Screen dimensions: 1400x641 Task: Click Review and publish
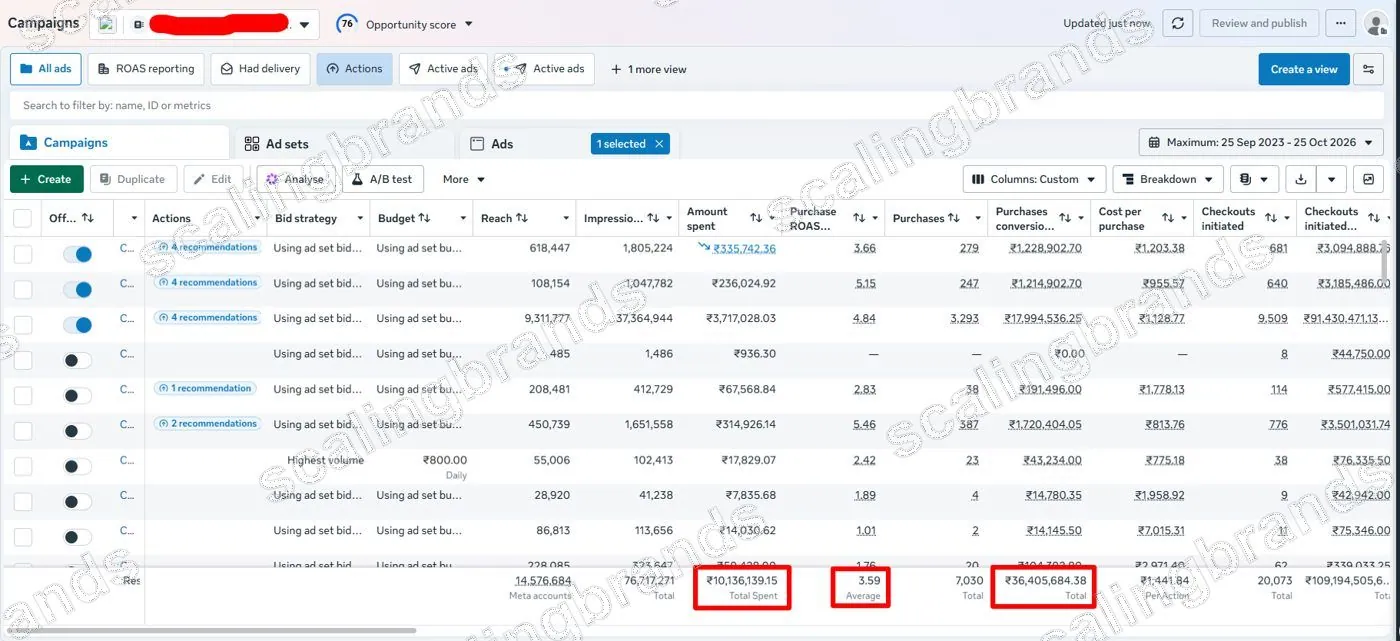[1259, 23]
